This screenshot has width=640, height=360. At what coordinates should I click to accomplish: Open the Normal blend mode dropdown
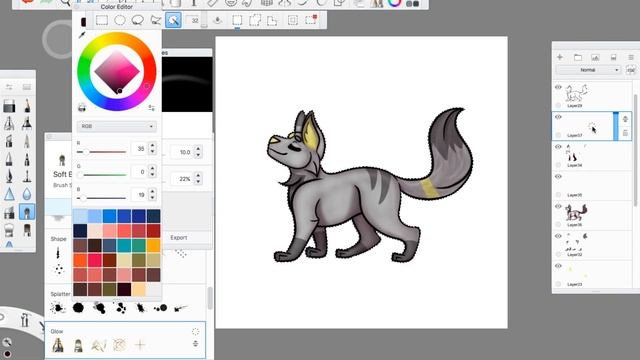[588, 70]
